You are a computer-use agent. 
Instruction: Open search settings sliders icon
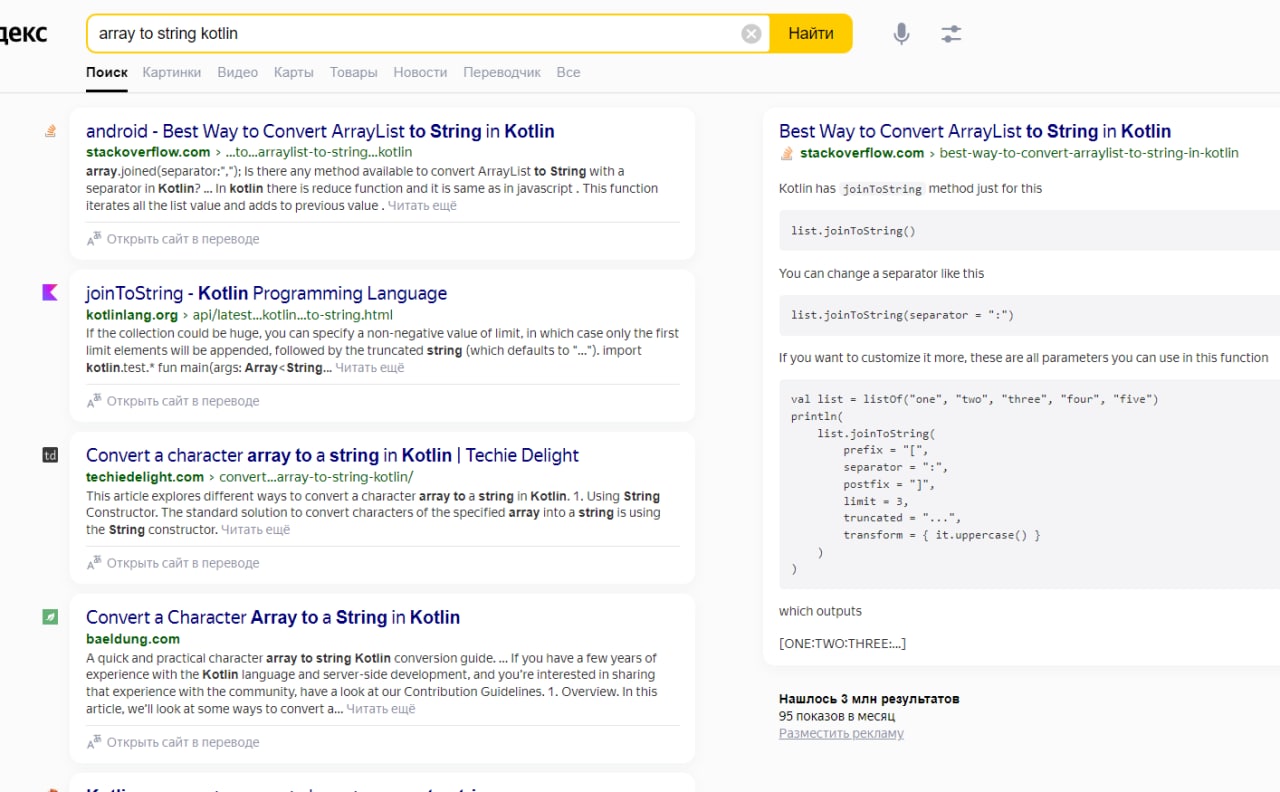point(951,34)
